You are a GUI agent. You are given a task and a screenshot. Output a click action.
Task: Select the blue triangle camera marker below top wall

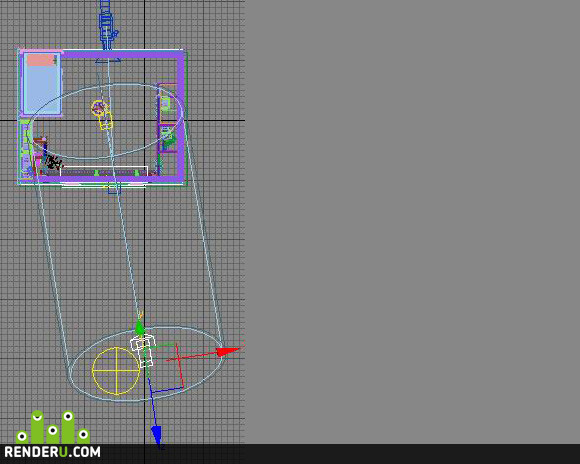108,61
